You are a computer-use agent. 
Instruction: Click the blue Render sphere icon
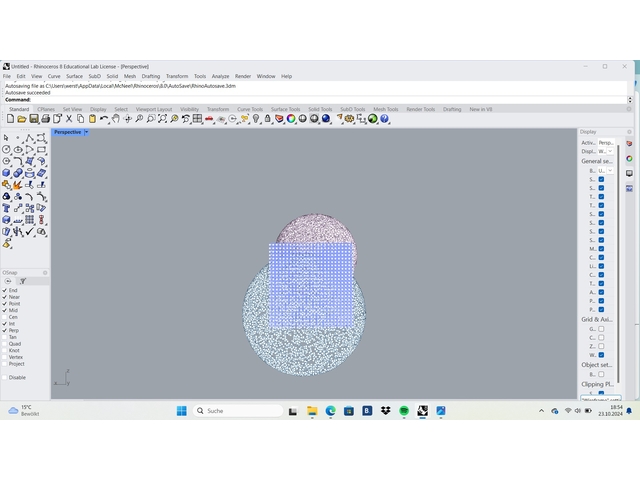[326, 119]
